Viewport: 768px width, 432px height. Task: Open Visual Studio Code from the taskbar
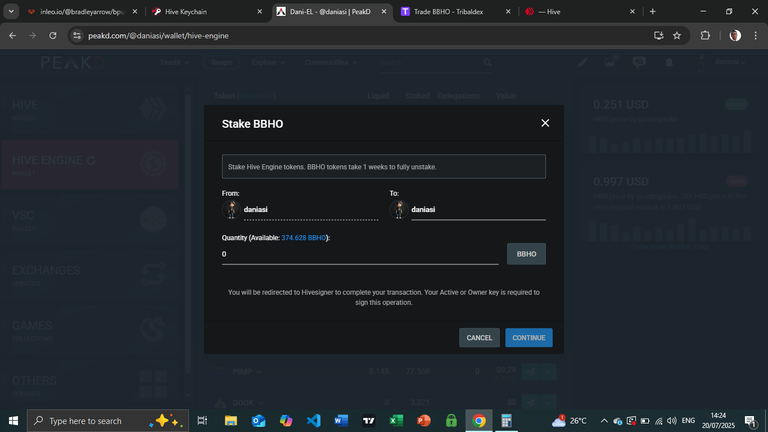point(313,420)
